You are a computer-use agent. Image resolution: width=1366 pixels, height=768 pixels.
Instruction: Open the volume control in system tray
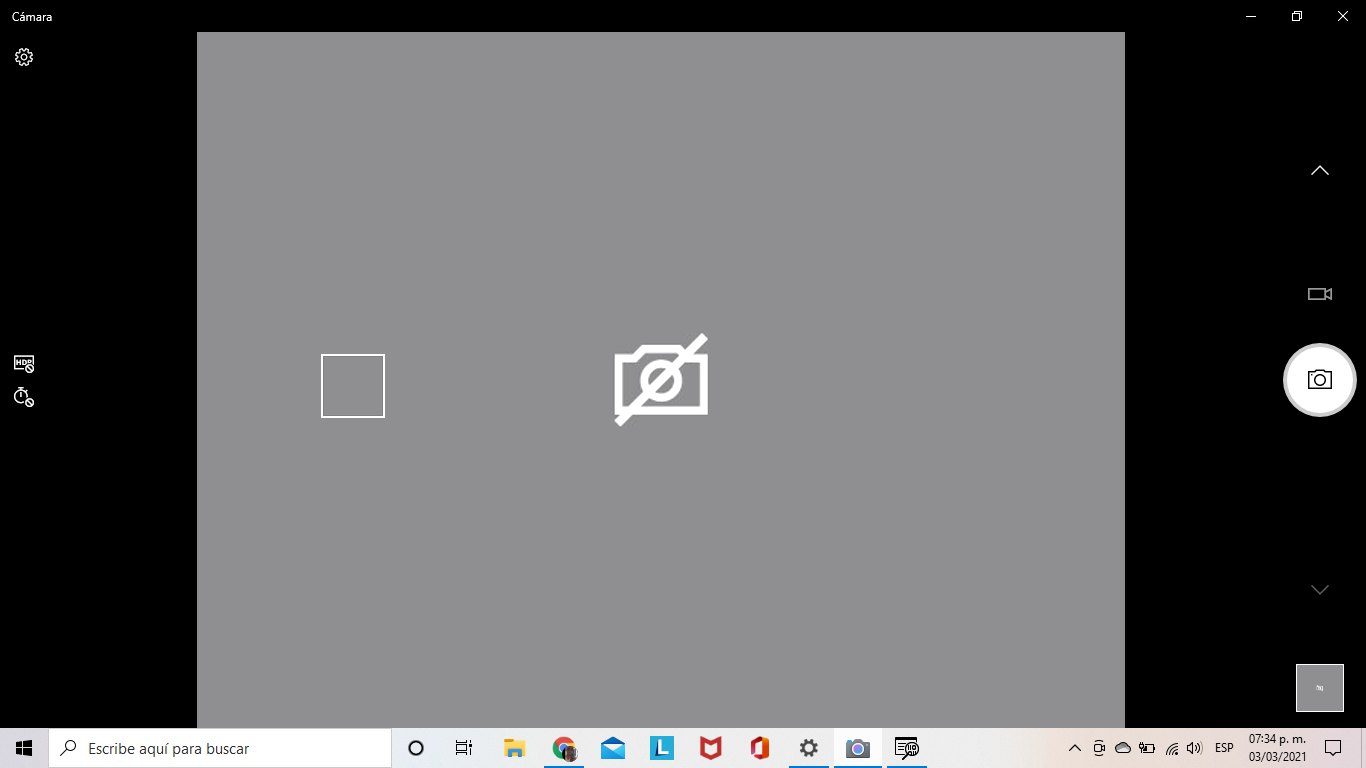[1194, 748]
